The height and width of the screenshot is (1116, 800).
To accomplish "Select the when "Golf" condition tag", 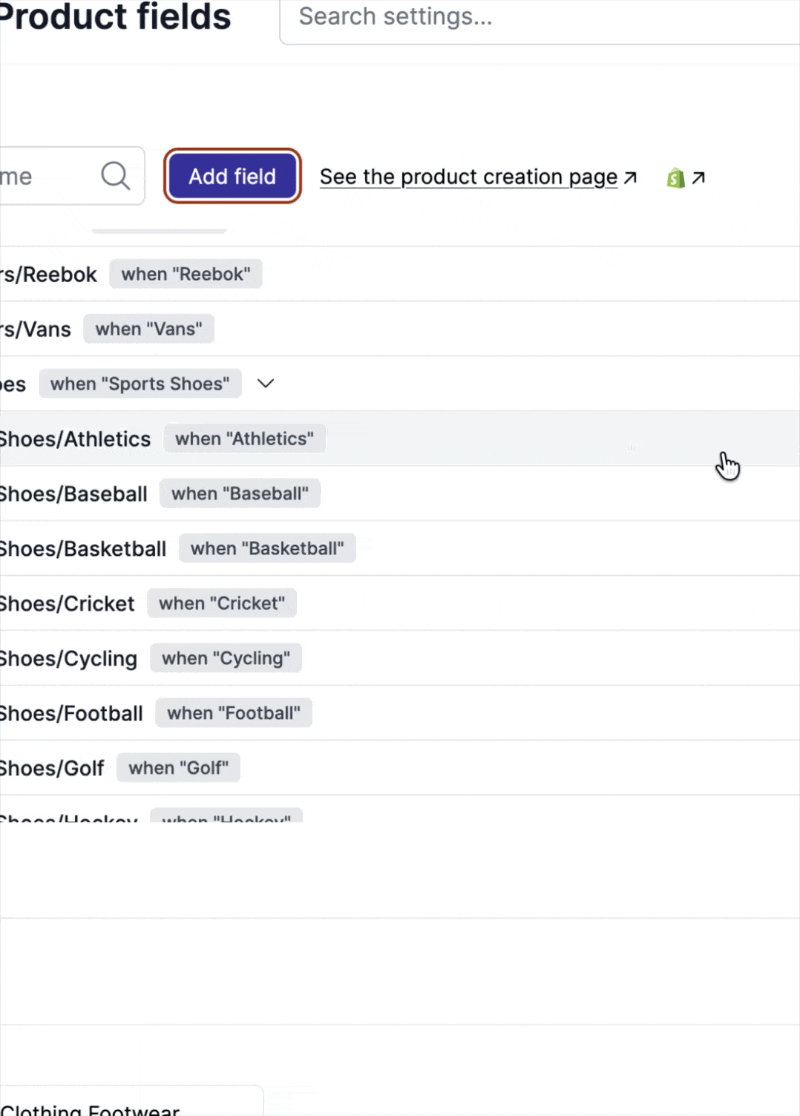I will (x=179, y=767).
